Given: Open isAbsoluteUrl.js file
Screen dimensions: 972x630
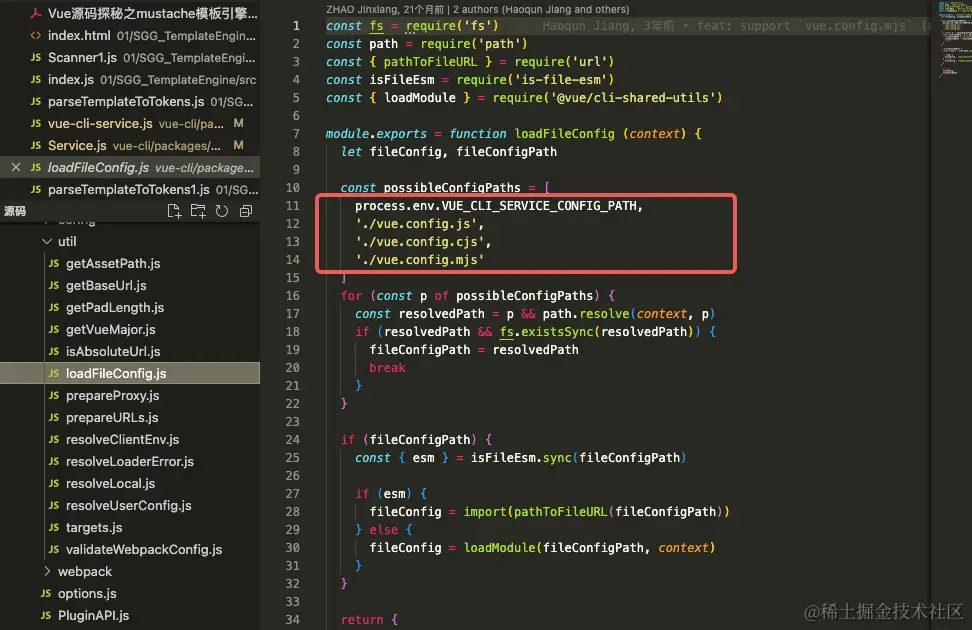Looking at the screenshot, I should click(x=113, y=352).
